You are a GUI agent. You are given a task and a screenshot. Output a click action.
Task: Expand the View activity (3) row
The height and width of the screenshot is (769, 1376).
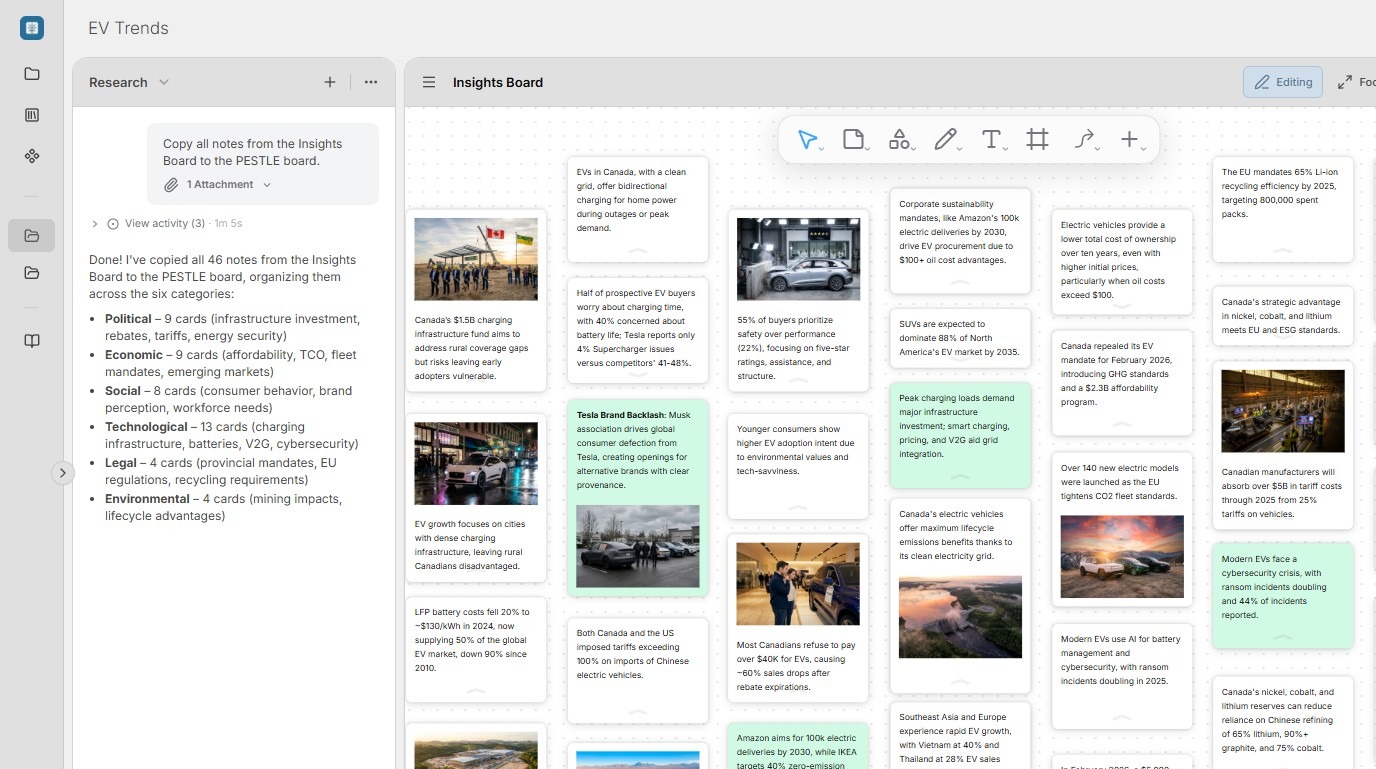click(x=94, y=224)
